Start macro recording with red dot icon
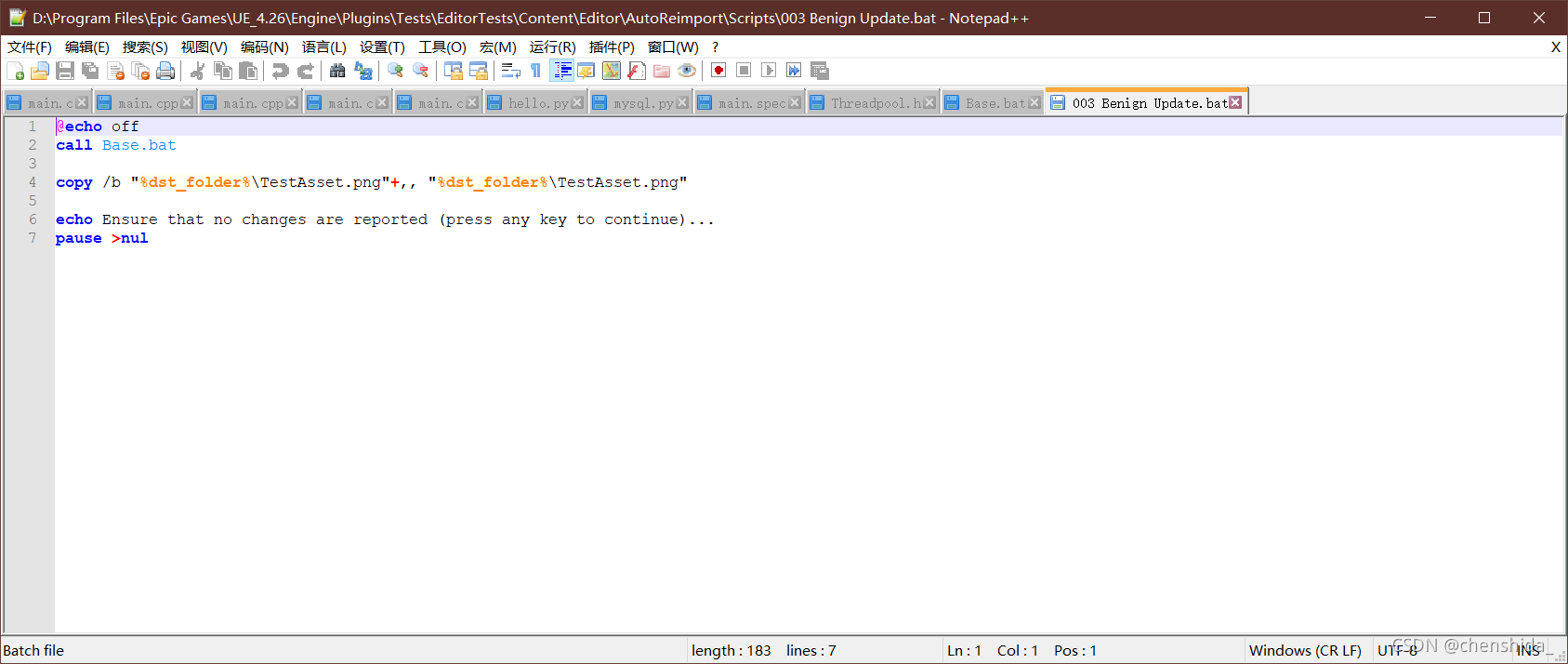Screen dimensions: 1568x664 point(718,71)
